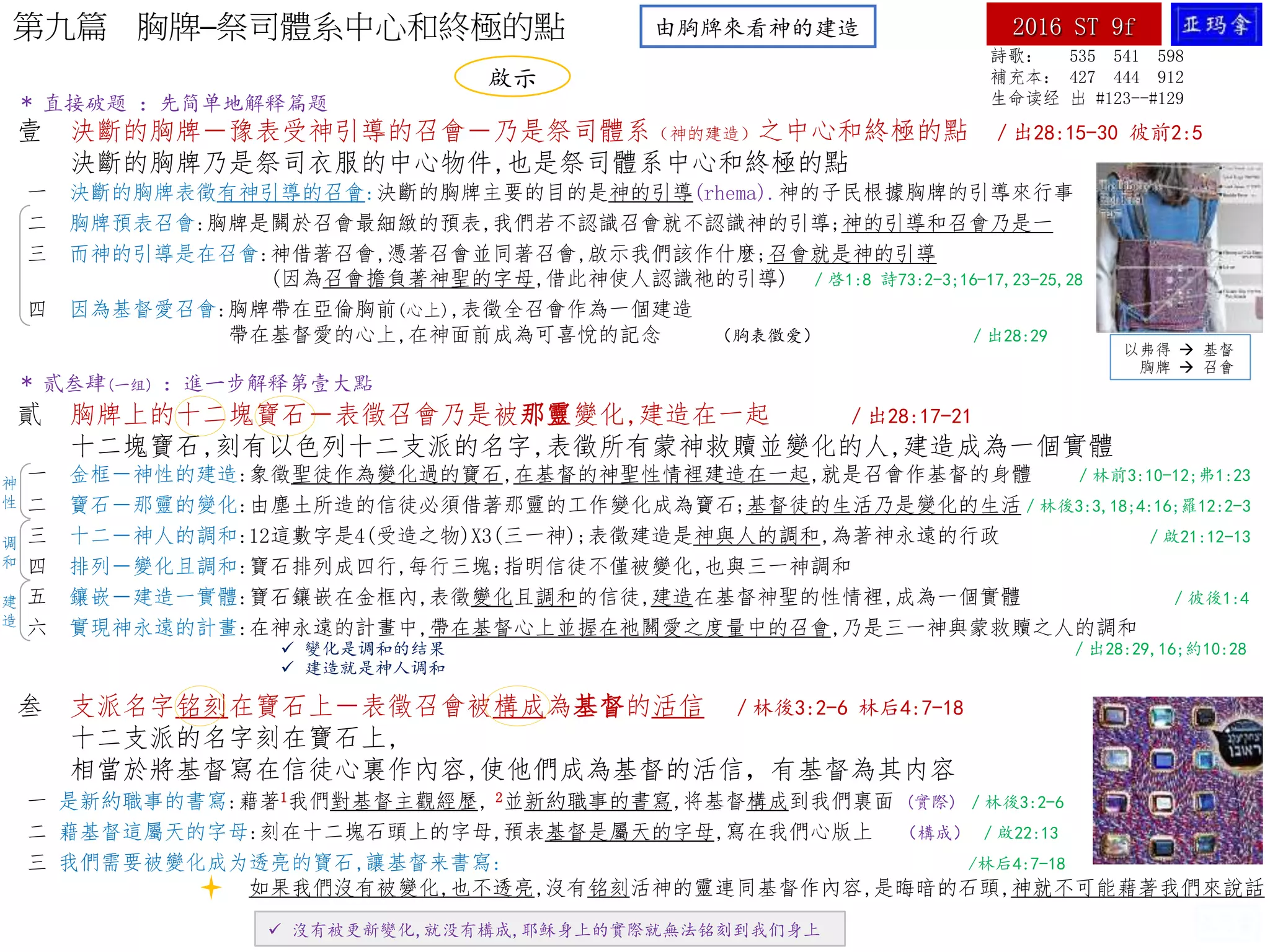This screenshot has height=952, width=1270.
Task: Select the 由胸牌來看神的建造 title box
Action: pos(757,27)
